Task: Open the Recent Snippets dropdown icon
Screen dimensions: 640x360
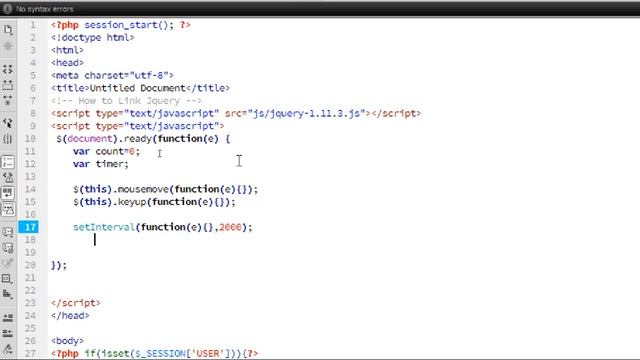Action: pos(8,279)
